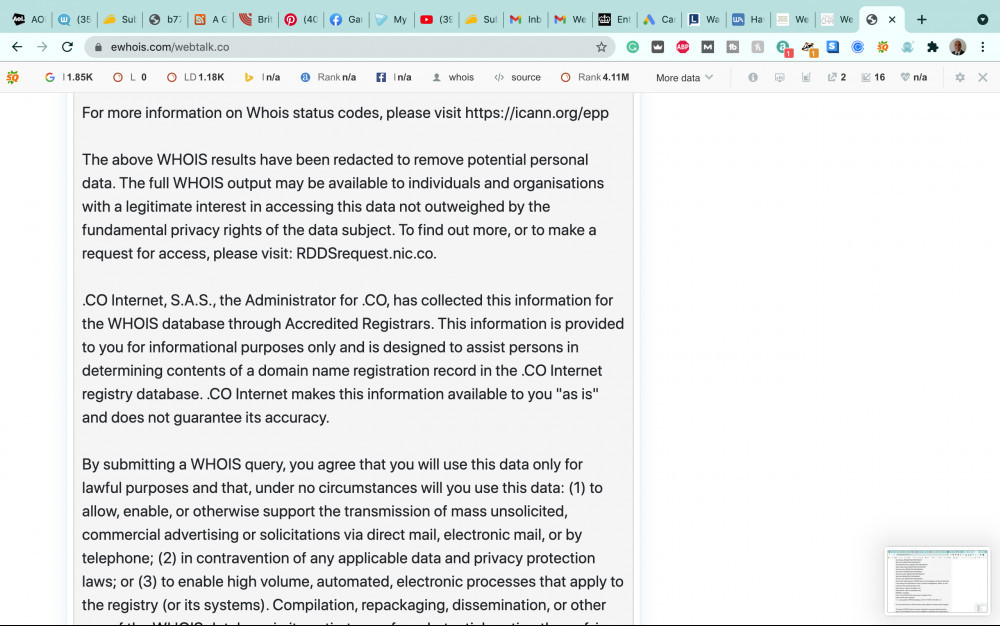
Task: Switch to the Gmail Inbox tab
Action: point(526,20)
